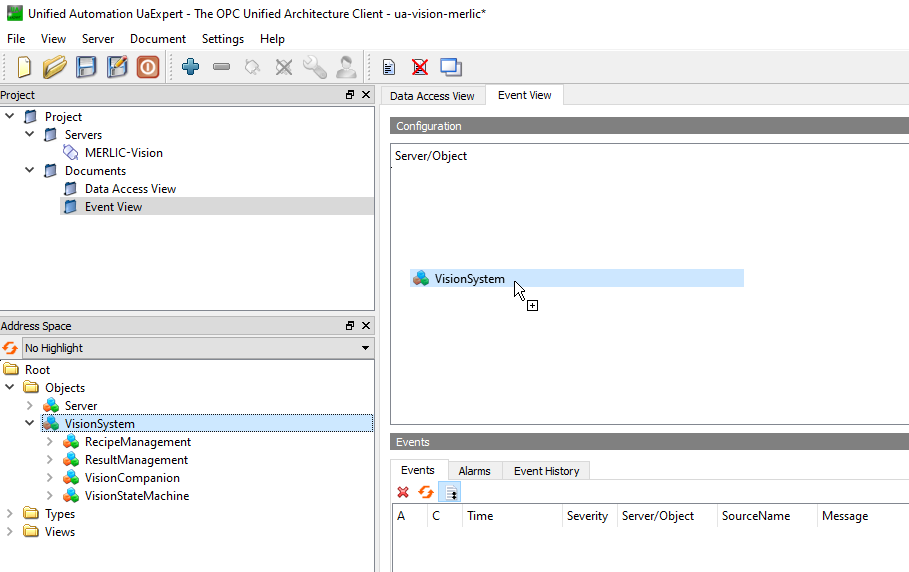This screenshot has width=909, height=572.
Task: Expand the Types folder
Action: click(10, 514)
